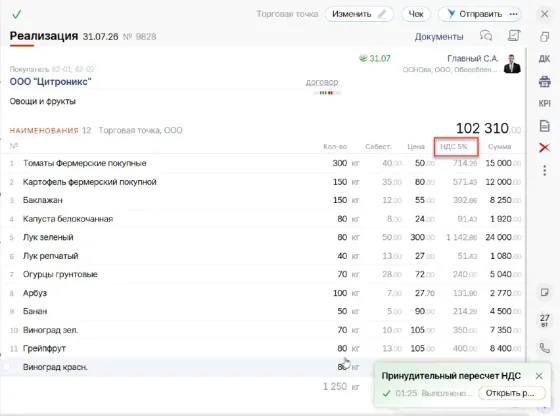Select the Лук зеленый row
560x416 pixels.
coord(262,237)
